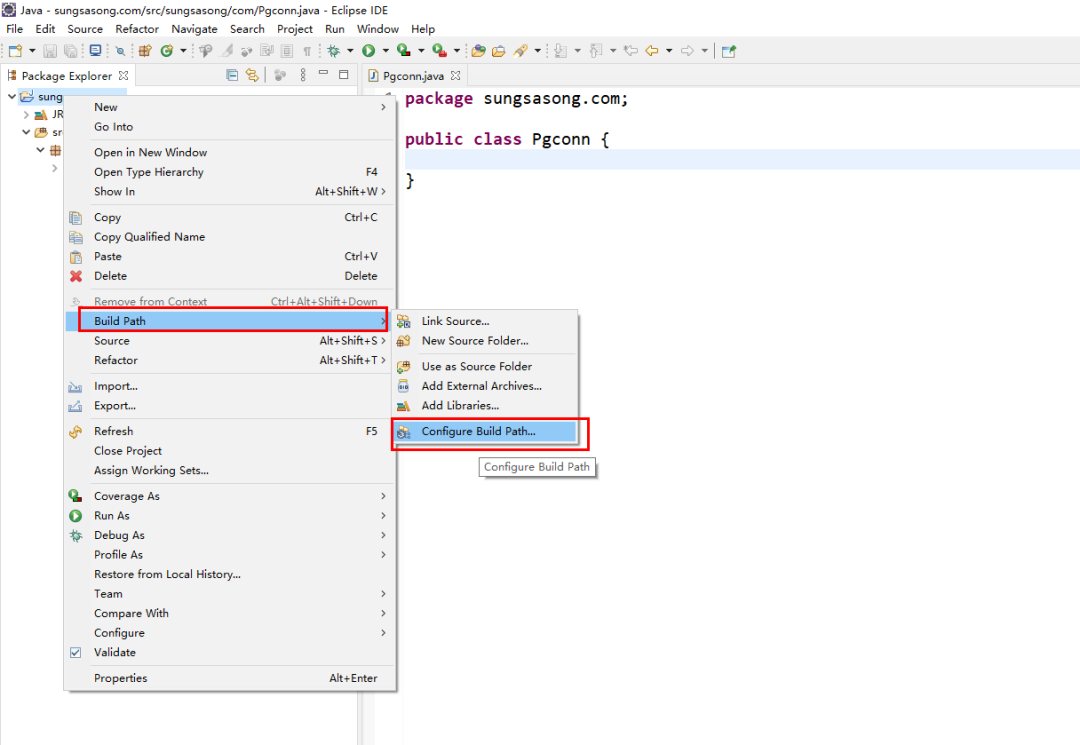1080x745 pixels.
Task: Choose Add External Archives...
Action: coord(485,386)
